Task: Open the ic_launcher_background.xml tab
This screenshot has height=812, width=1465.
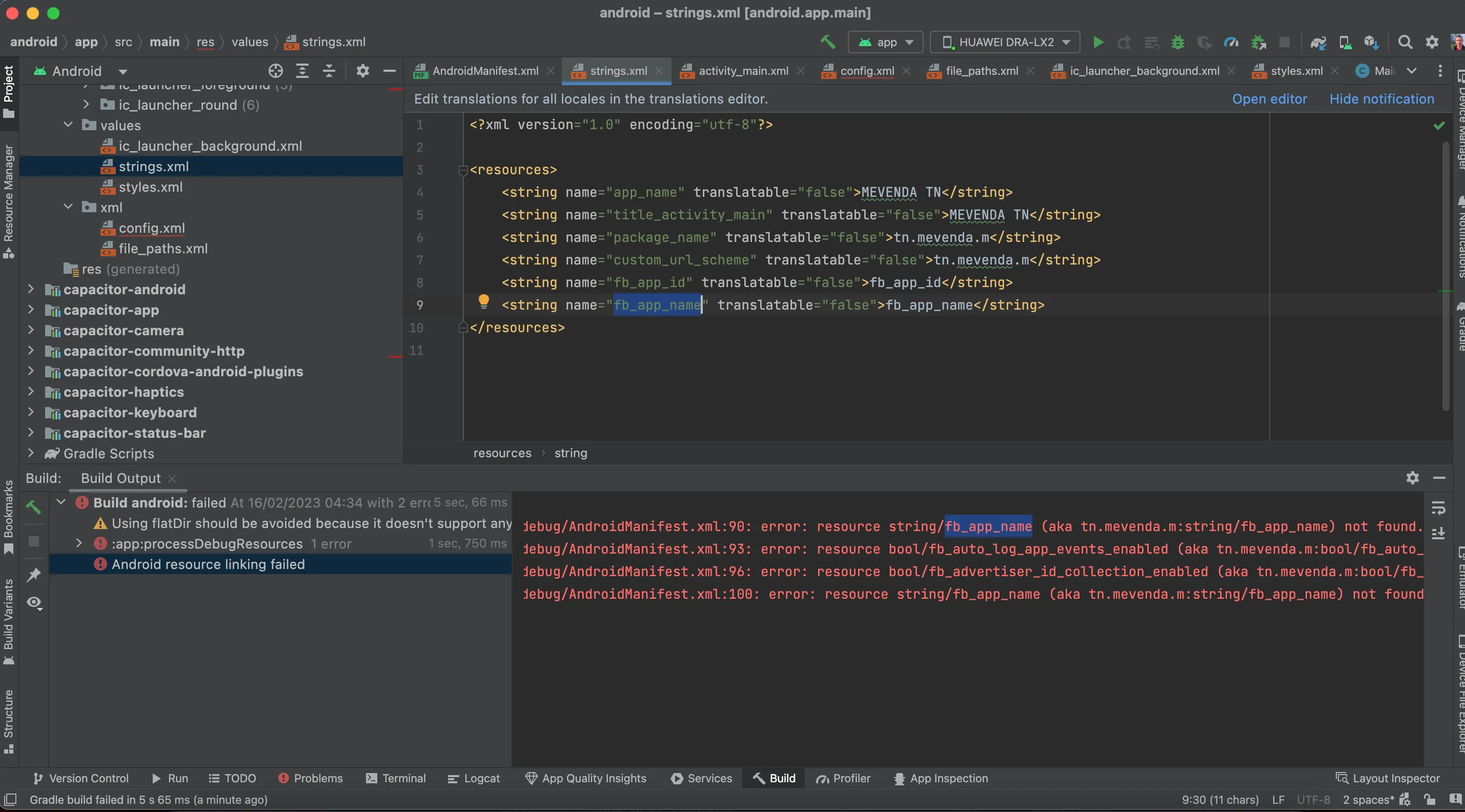Action: [x=1144, y=71]
